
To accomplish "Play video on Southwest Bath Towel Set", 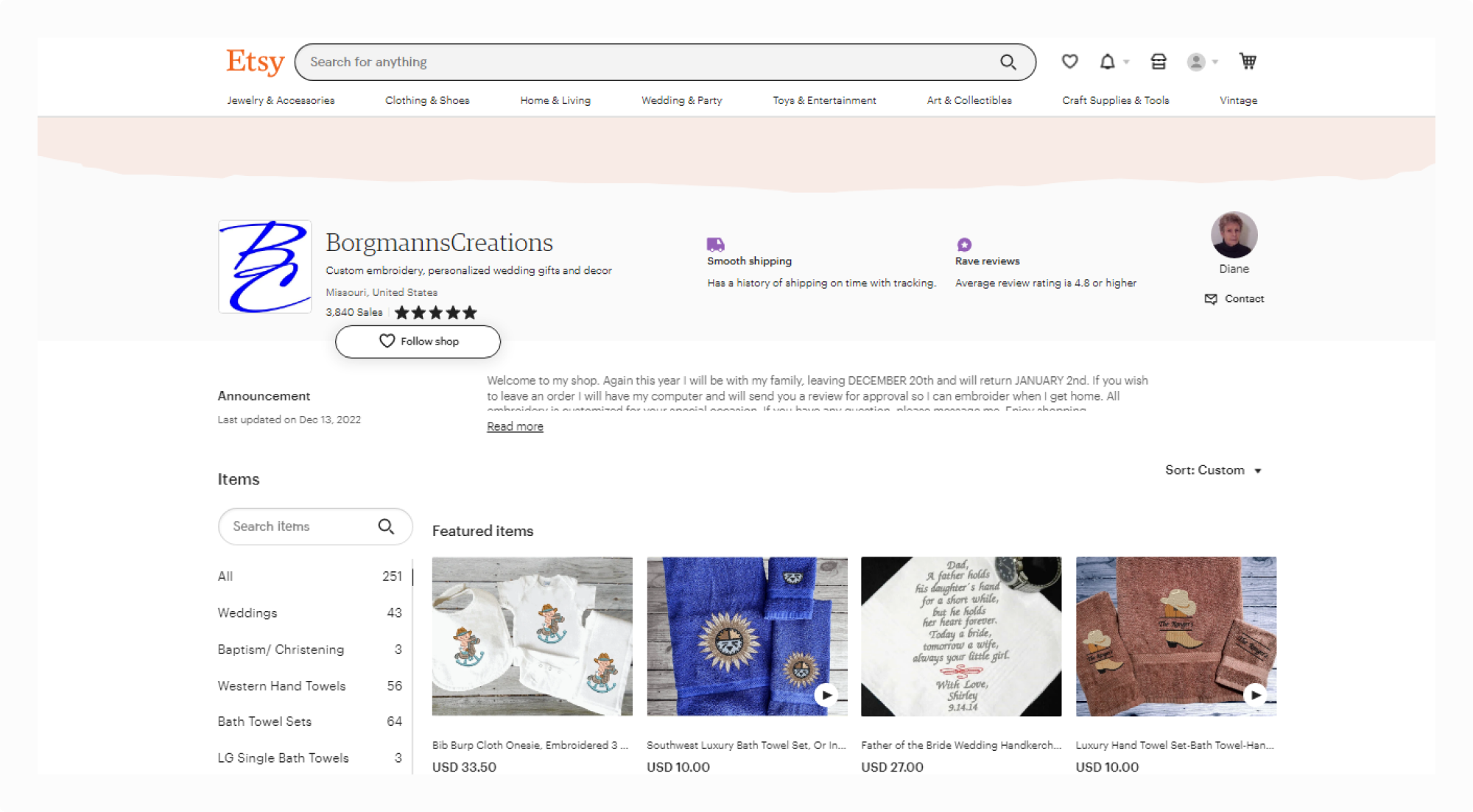I will coord(826,695).
